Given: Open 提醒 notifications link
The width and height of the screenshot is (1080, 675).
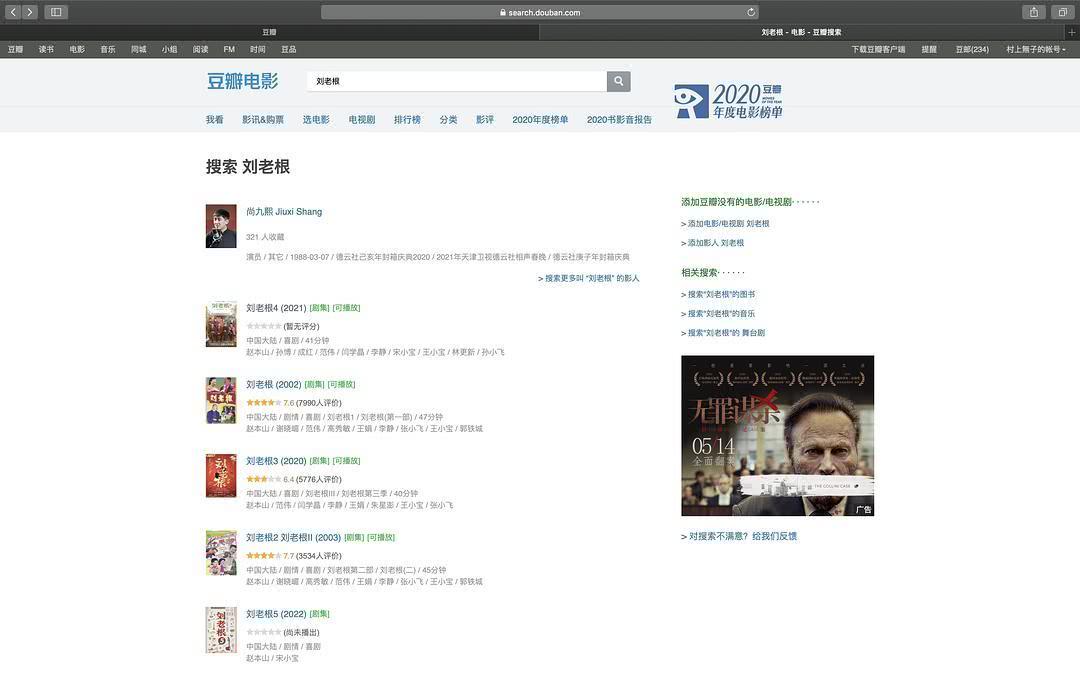Looking at the screenshot, I should pos(929,49).
